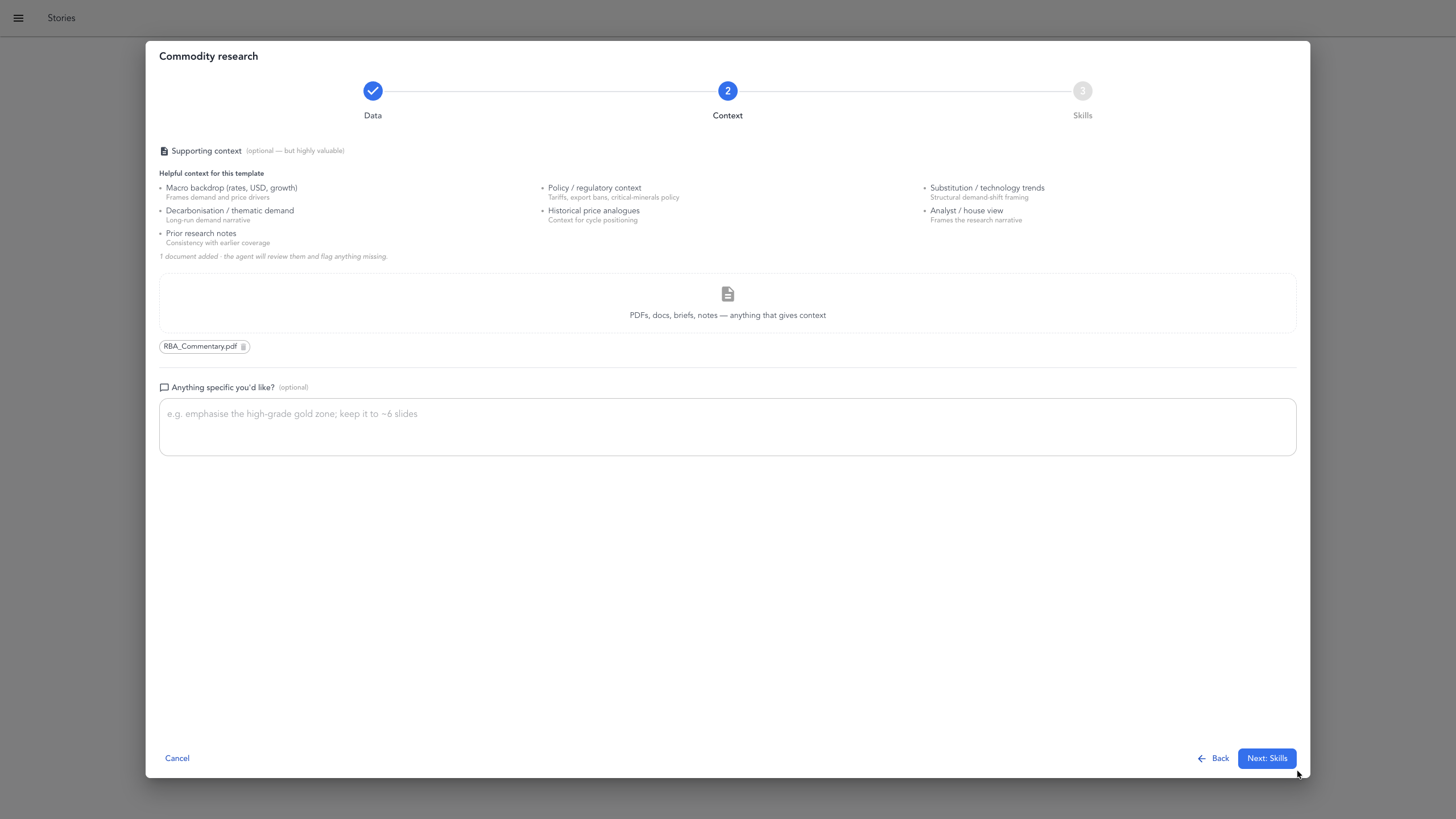Click the Stories header title
The image size is (1456, 819).
[x=61, y=18]
